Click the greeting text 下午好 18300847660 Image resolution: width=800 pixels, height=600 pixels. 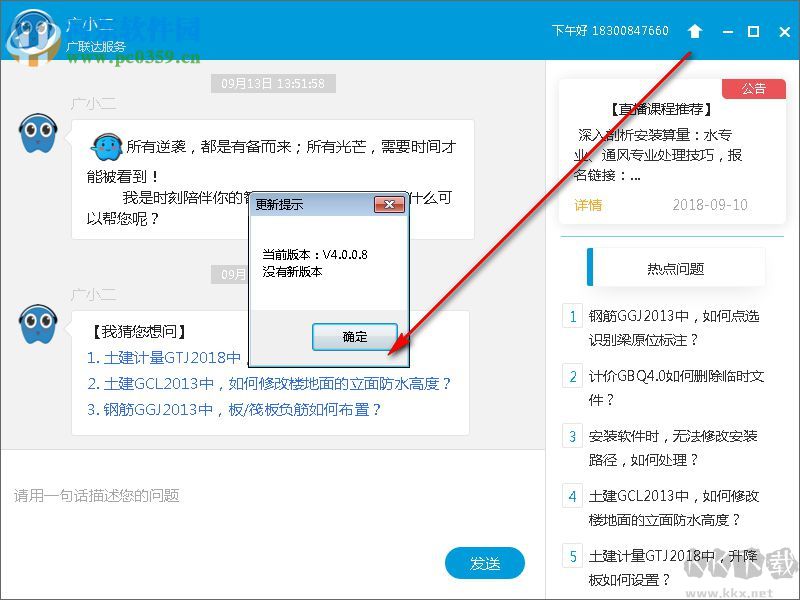click(610, 31)
